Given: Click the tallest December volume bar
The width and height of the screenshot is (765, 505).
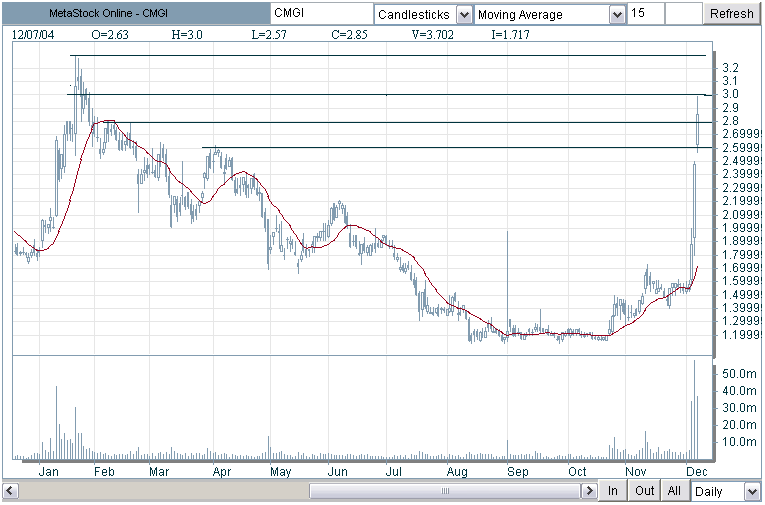Looking at the screenshot, I should point(694,410).
